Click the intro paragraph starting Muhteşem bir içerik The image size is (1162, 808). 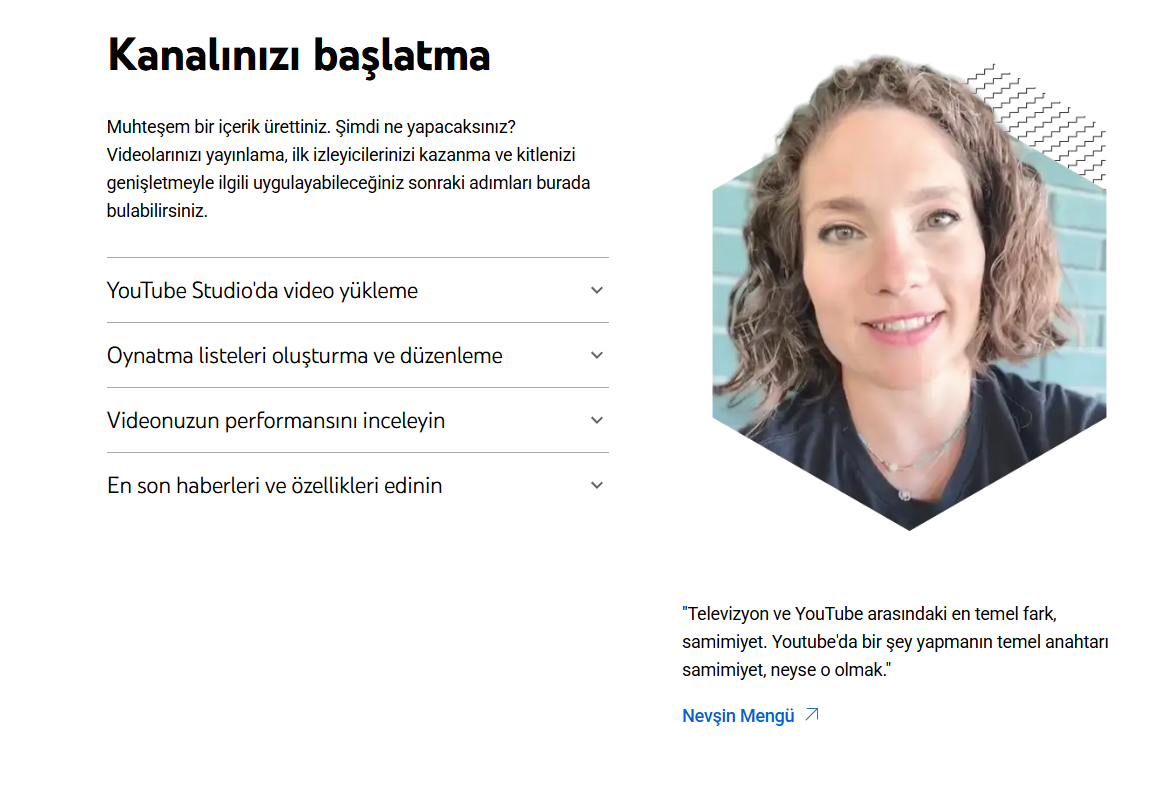pyautogui.click(x=348, y=168)
